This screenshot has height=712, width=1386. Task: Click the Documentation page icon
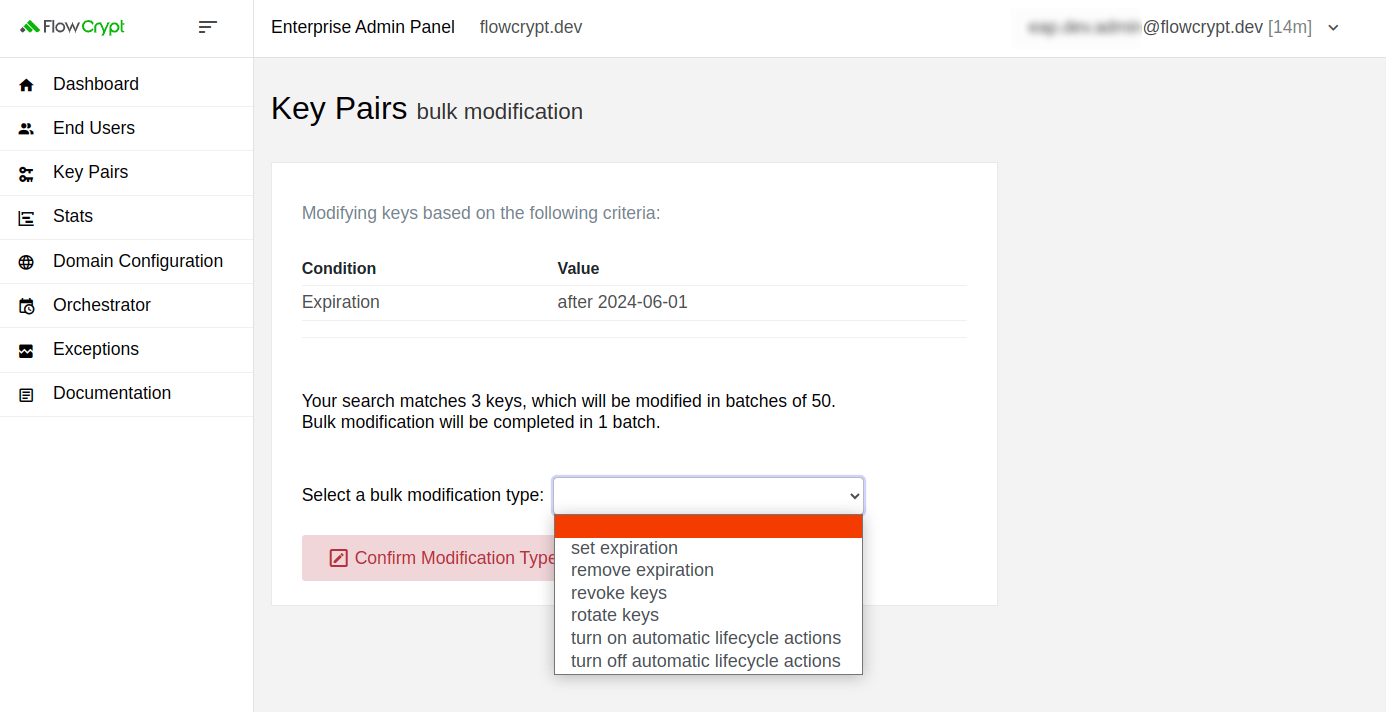click(x=26, y=394)
